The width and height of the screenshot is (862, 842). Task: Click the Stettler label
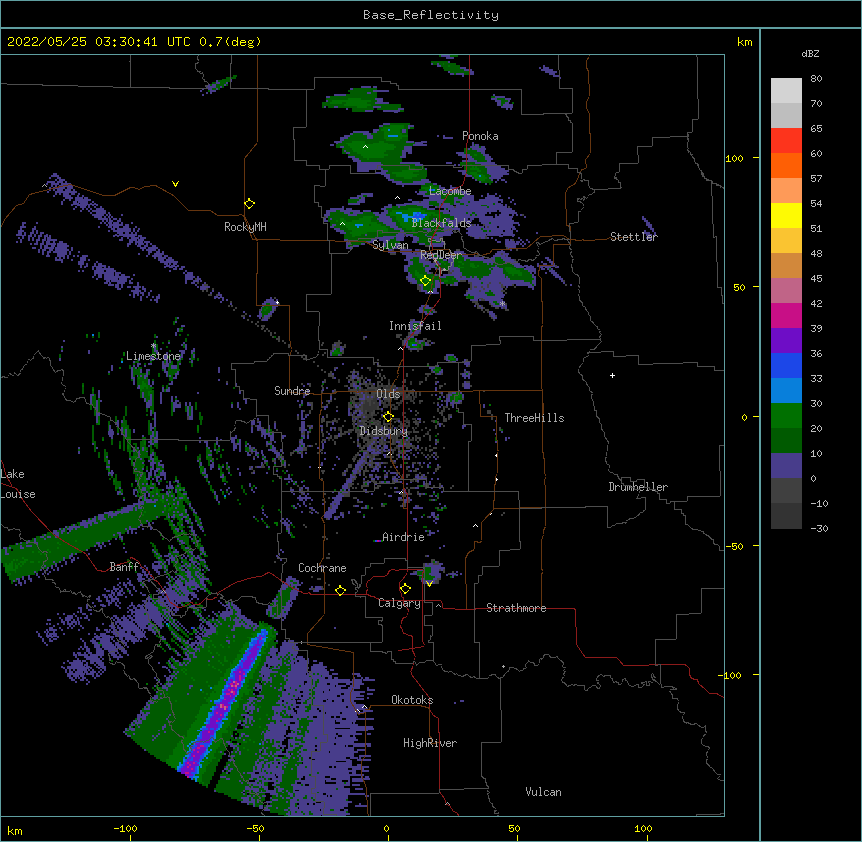click(634, 237)
